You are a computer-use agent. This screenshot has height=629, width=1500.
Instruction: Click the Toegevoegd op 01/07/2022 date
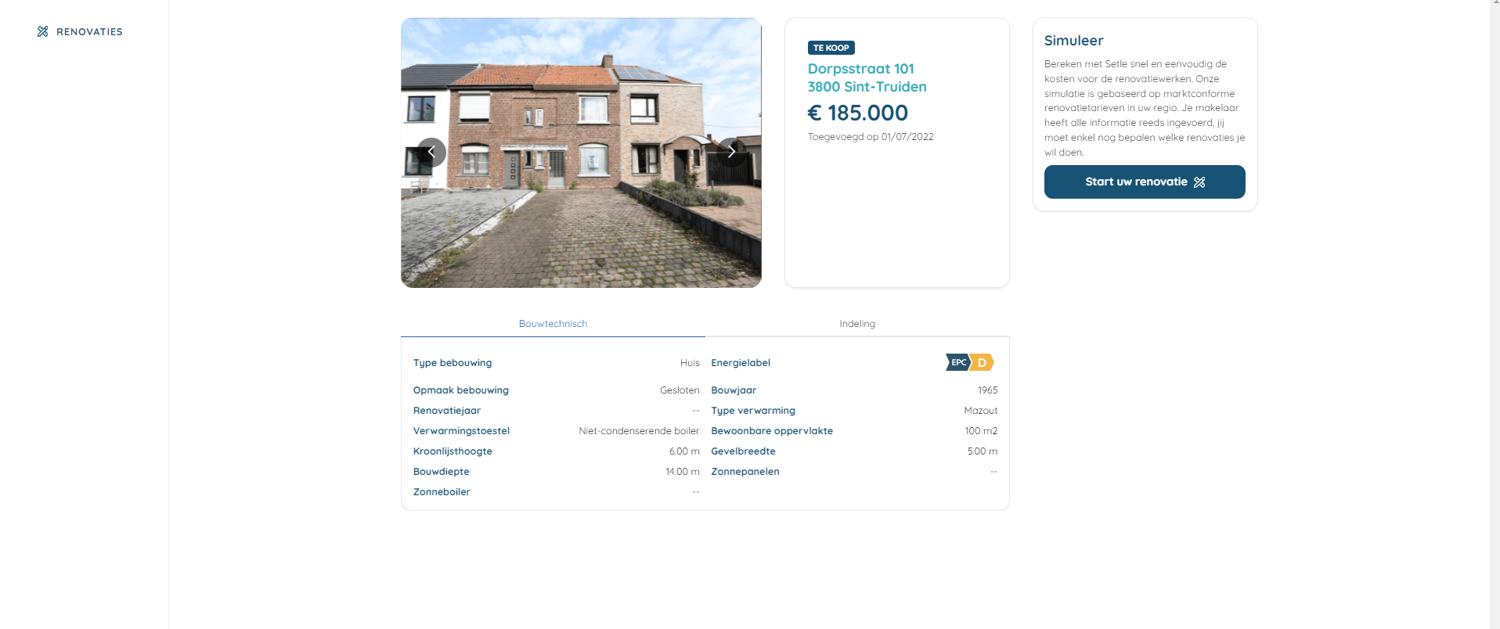870,137
